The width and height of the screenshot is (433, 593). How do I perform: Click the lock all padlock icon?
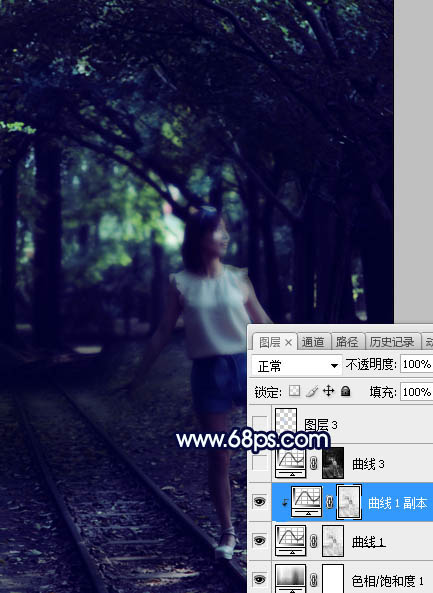(345, 391)
